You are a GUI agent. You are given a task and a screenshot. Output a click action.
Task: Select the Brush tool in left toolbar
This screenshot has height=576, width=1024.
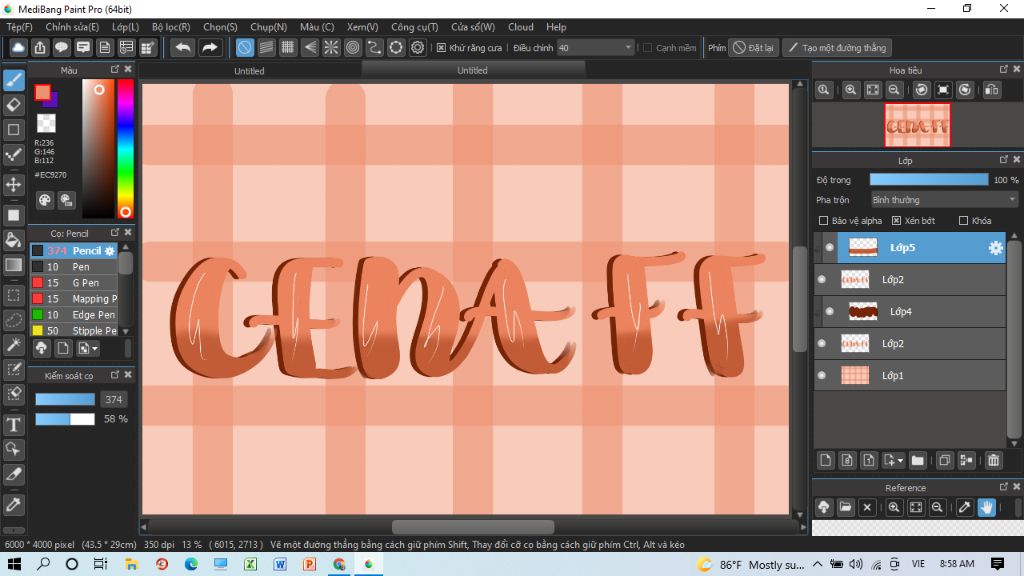coord(14,80)
